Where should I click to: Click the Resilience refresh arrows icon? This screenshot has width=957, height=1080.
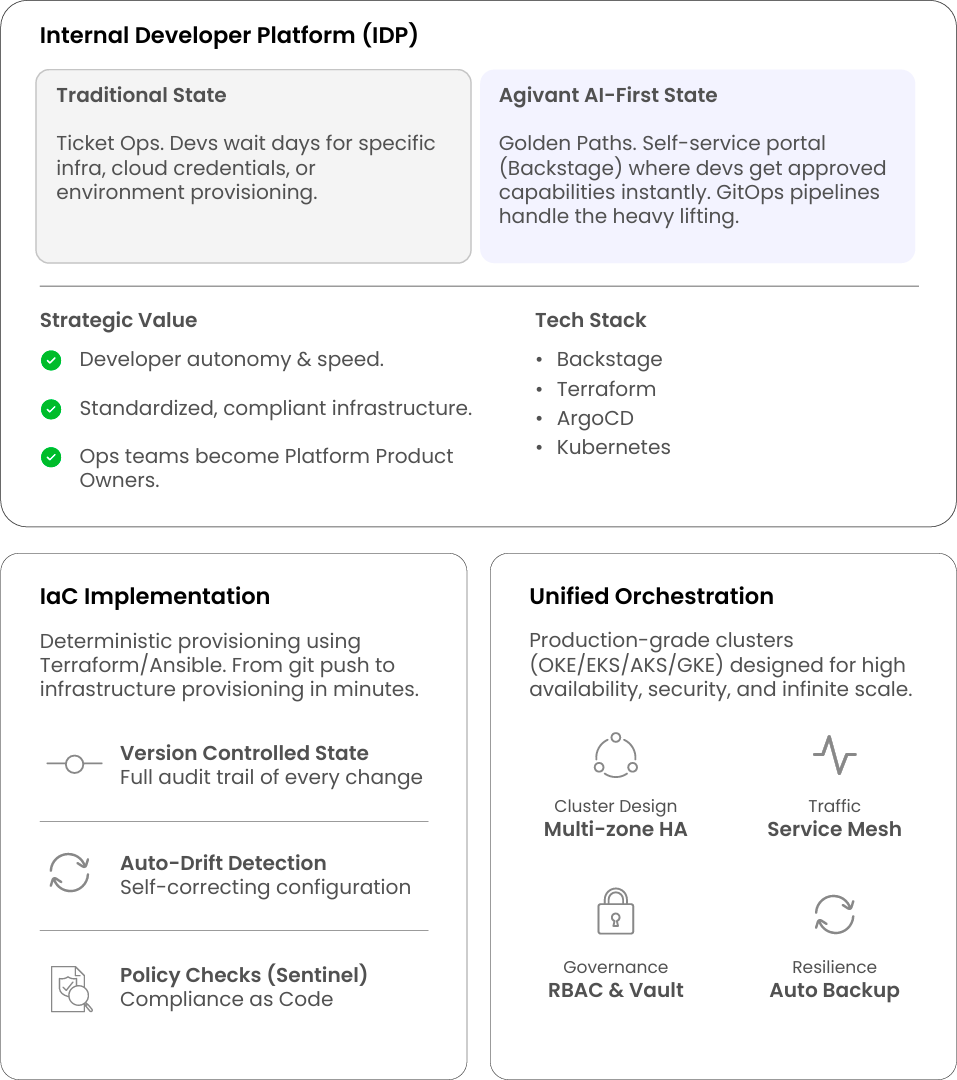coord(834,914)
